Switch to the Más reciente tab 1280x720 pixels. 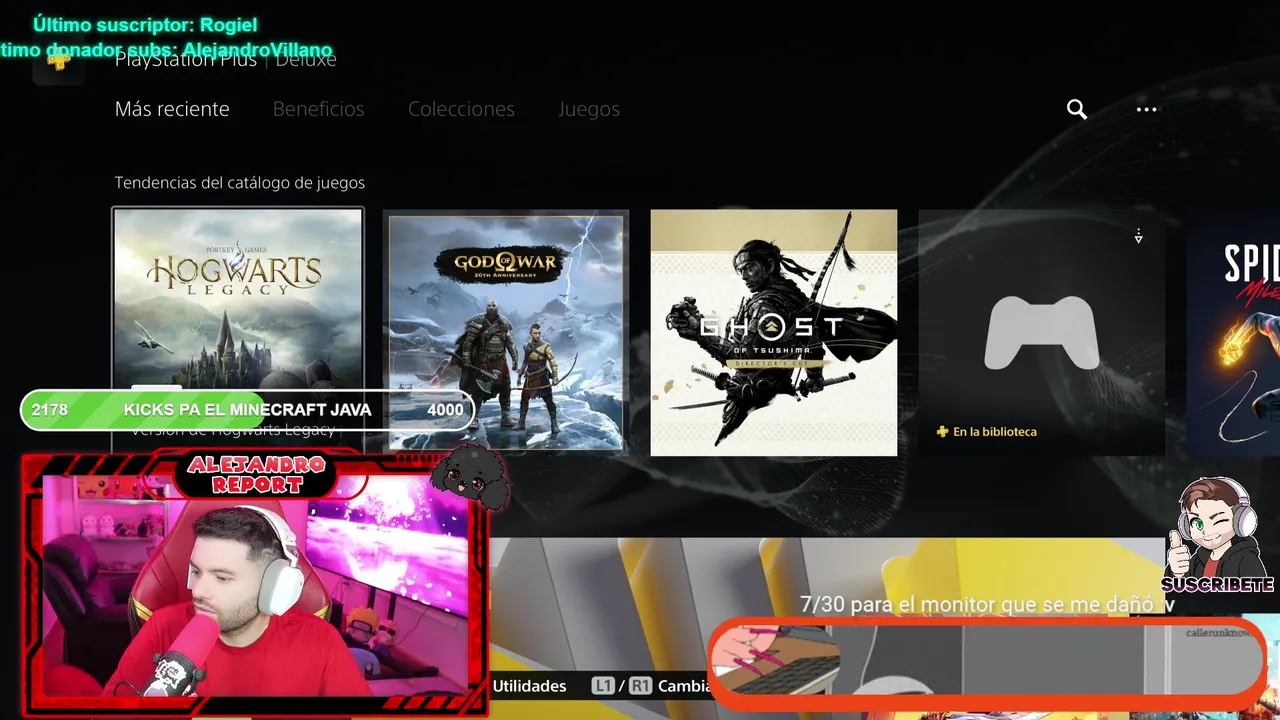[172, 109]
